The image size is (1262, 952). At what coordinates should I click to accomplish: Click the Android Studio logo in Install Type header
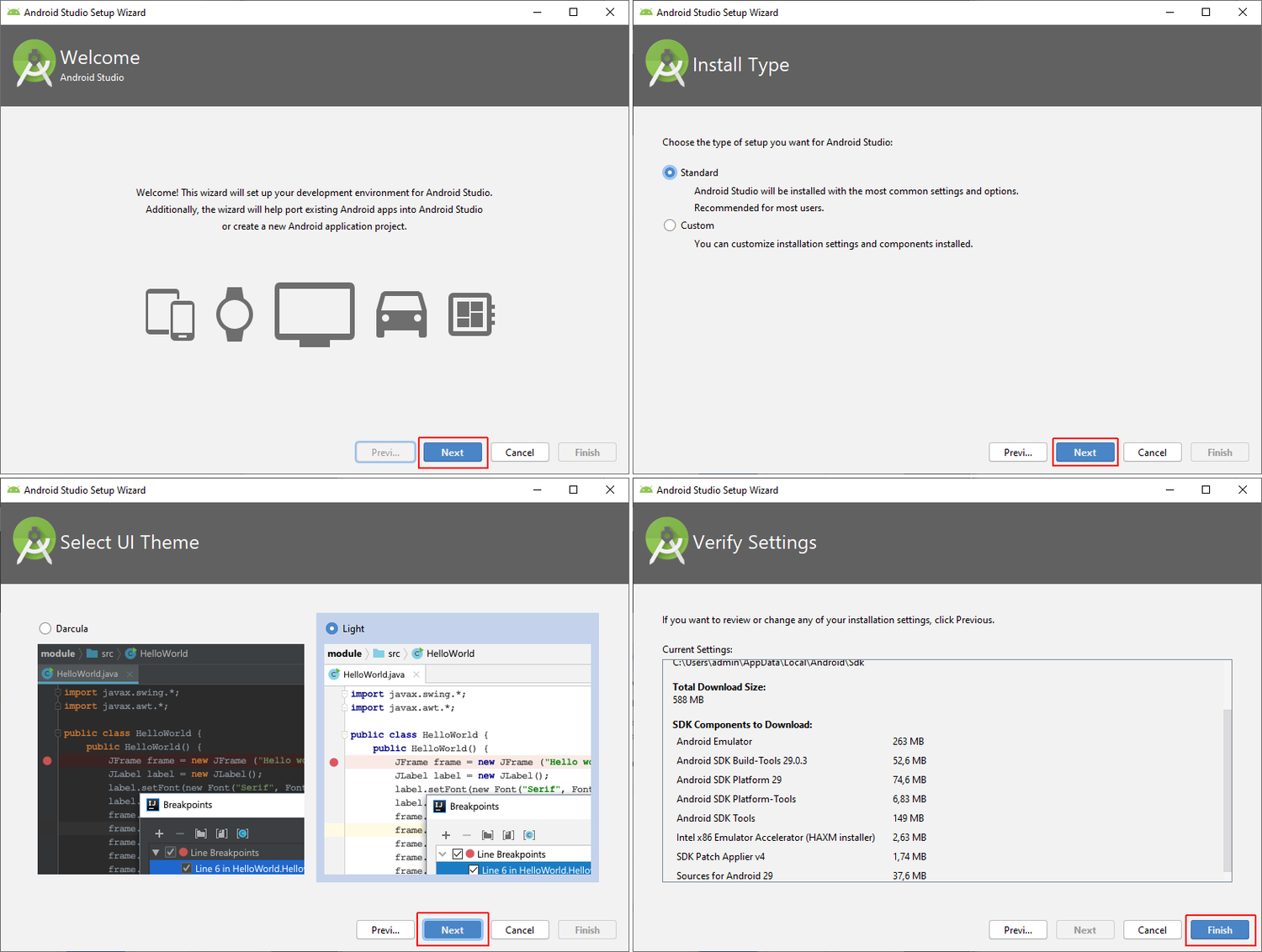tap(667, 63)
